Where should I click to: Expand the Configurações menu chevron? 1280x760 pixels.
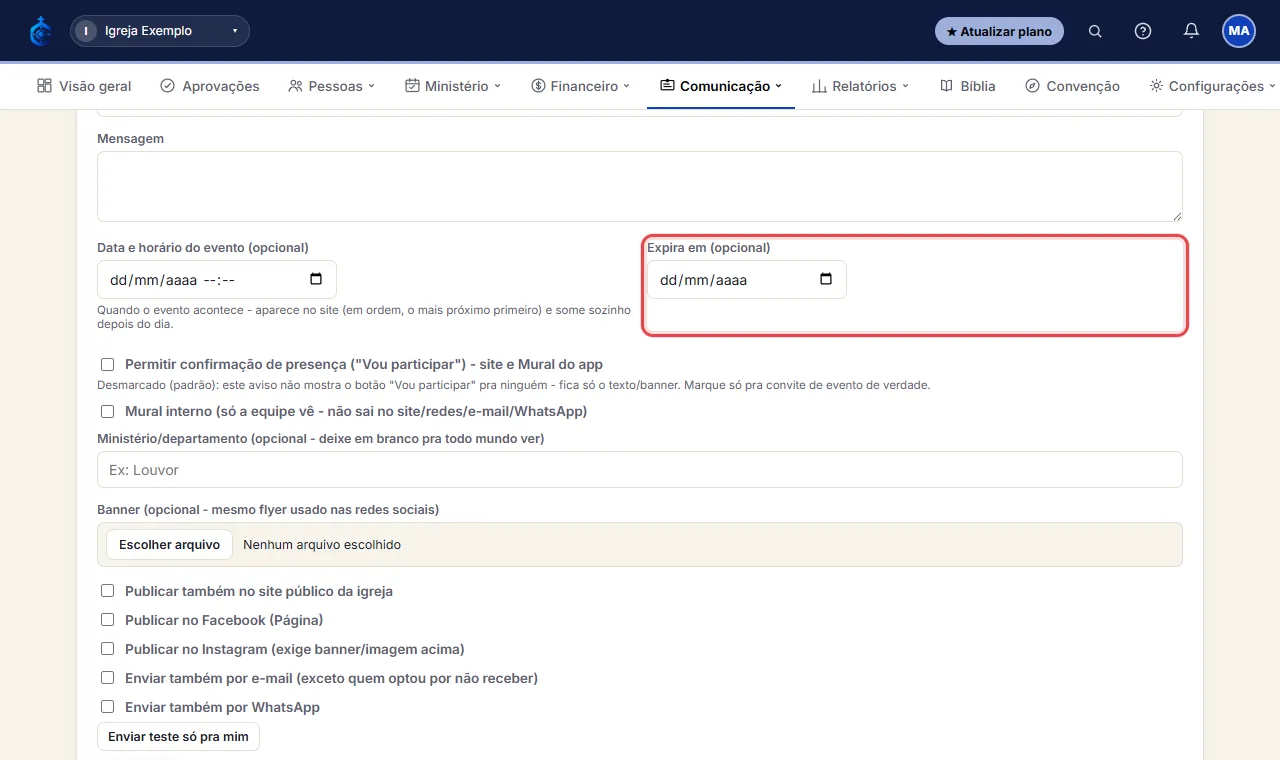[x=1273, y=86]
